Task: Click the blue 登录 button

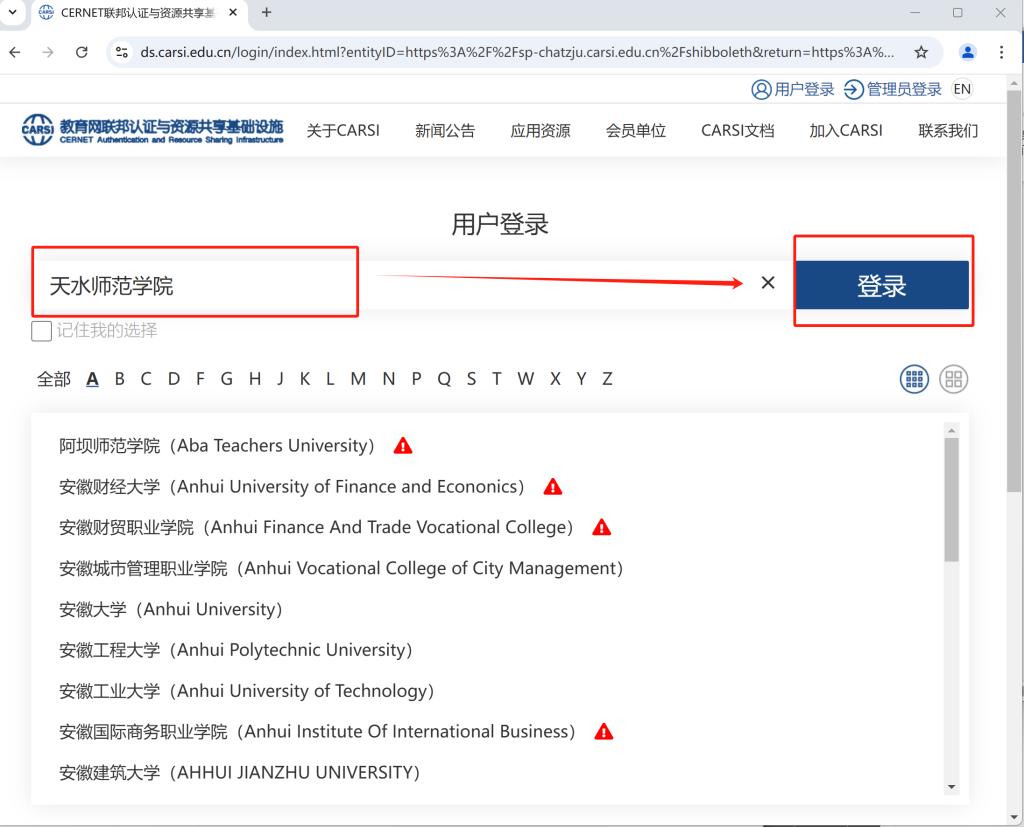Action: point(882,285)
